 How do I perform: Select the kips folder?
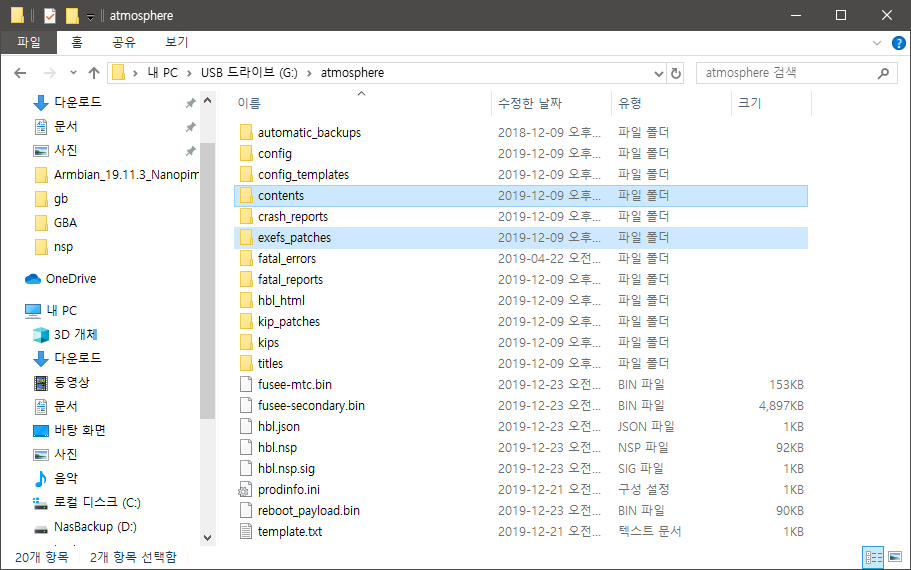pos(268,343)
